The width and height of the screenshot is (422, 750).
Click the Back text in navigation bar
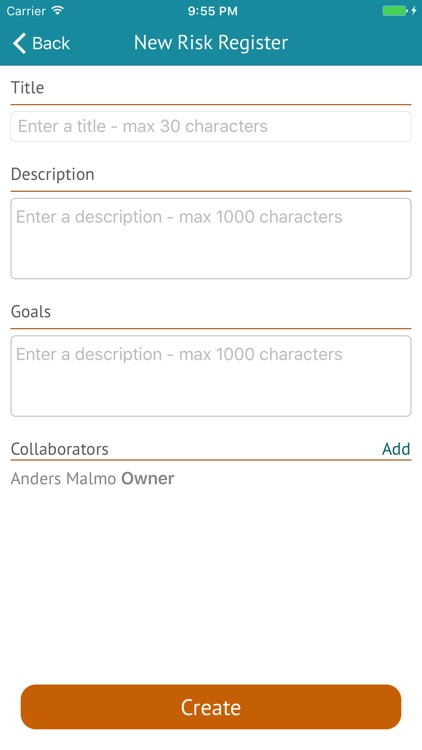click(51, 43)
